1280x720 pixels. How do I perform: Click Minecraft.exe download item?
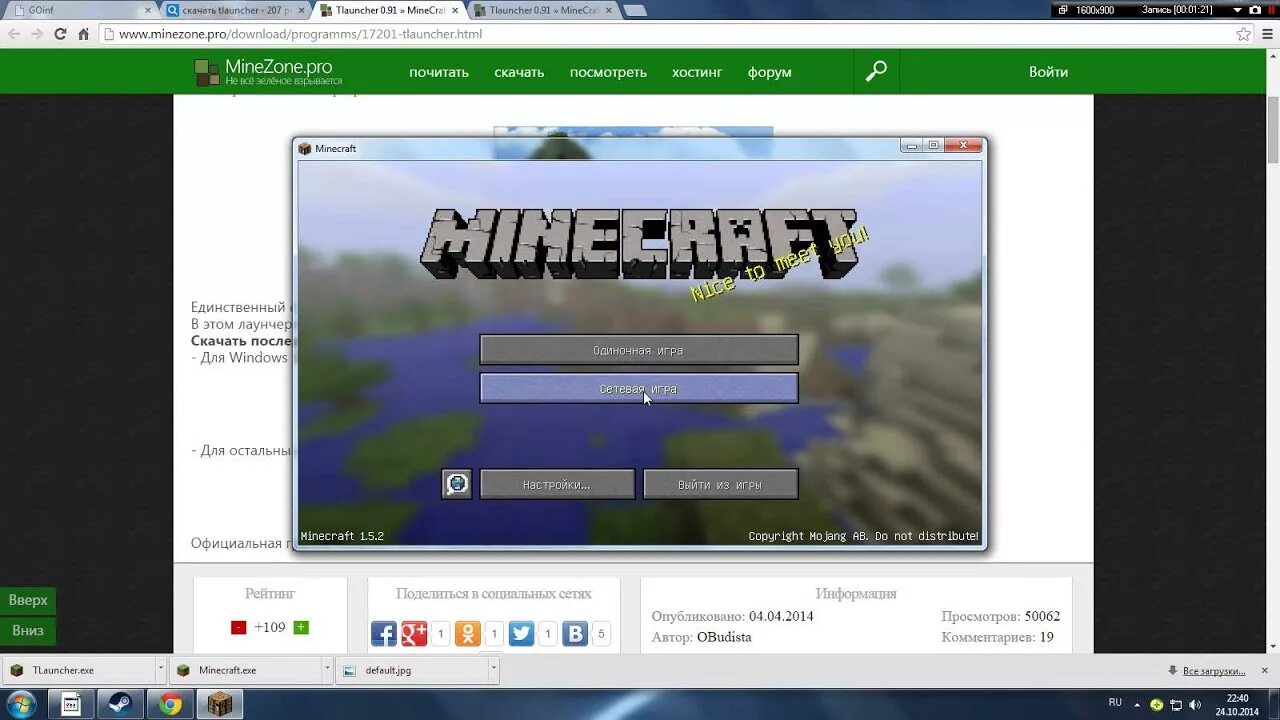coord(245,670)
